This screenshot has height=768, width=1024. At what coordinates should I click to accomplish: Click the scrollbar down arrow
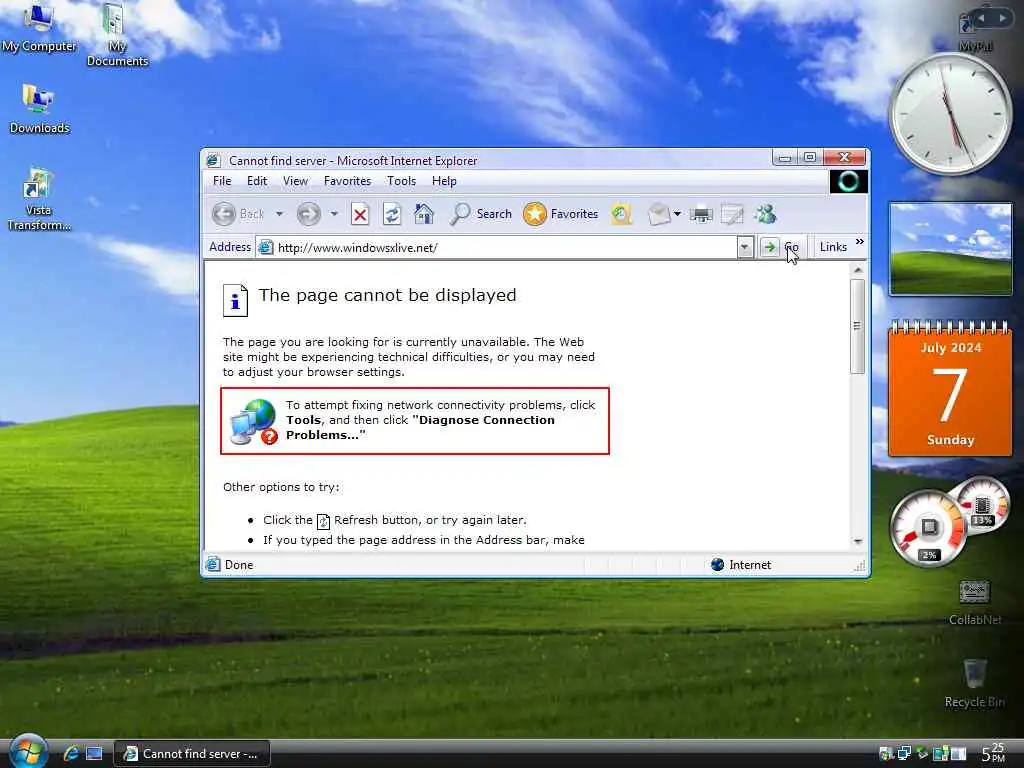click(858, 541)
